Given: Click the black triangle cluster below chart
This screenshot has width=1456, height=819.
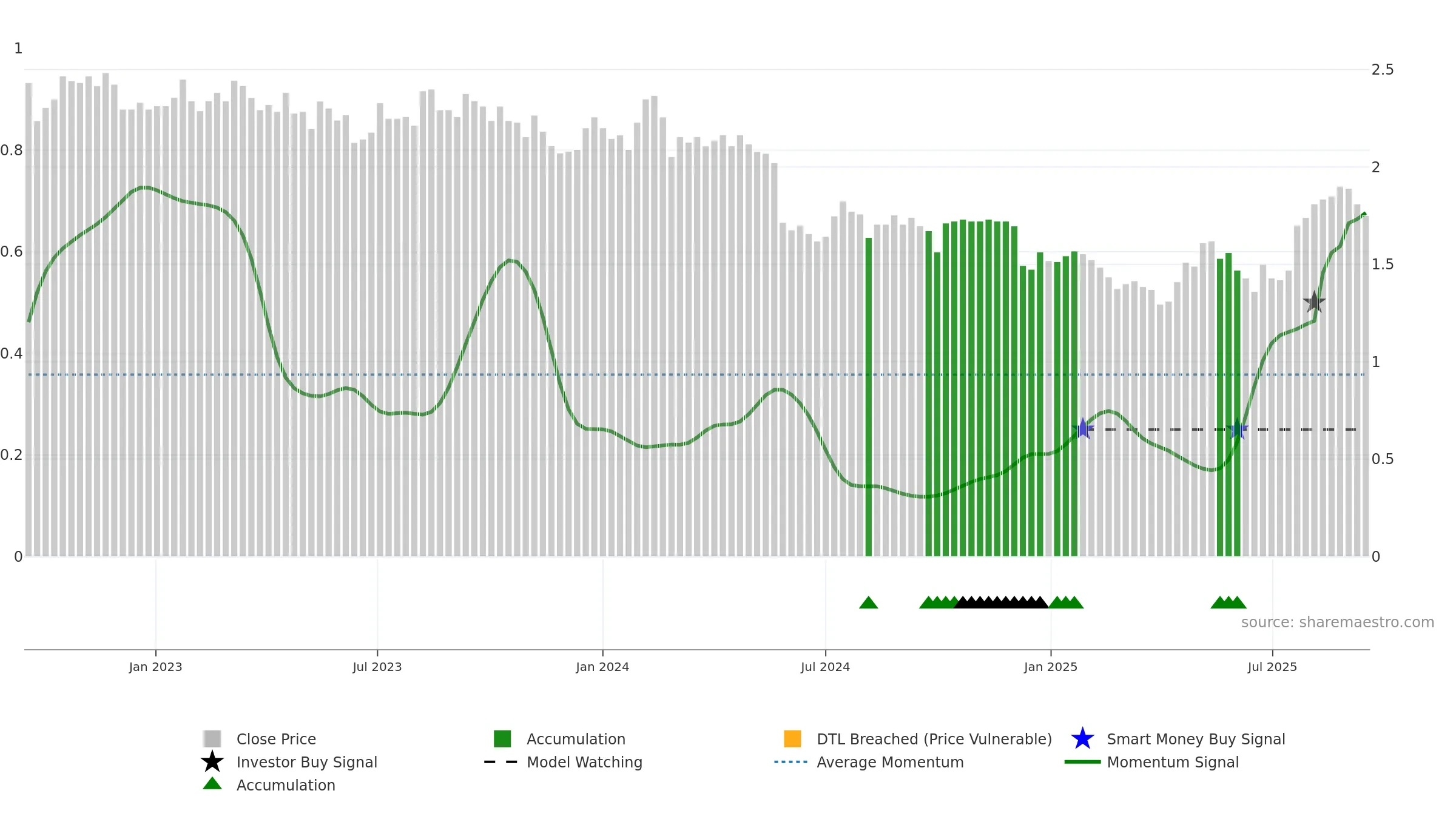Looking at the screenshot, I should 1001,602.
